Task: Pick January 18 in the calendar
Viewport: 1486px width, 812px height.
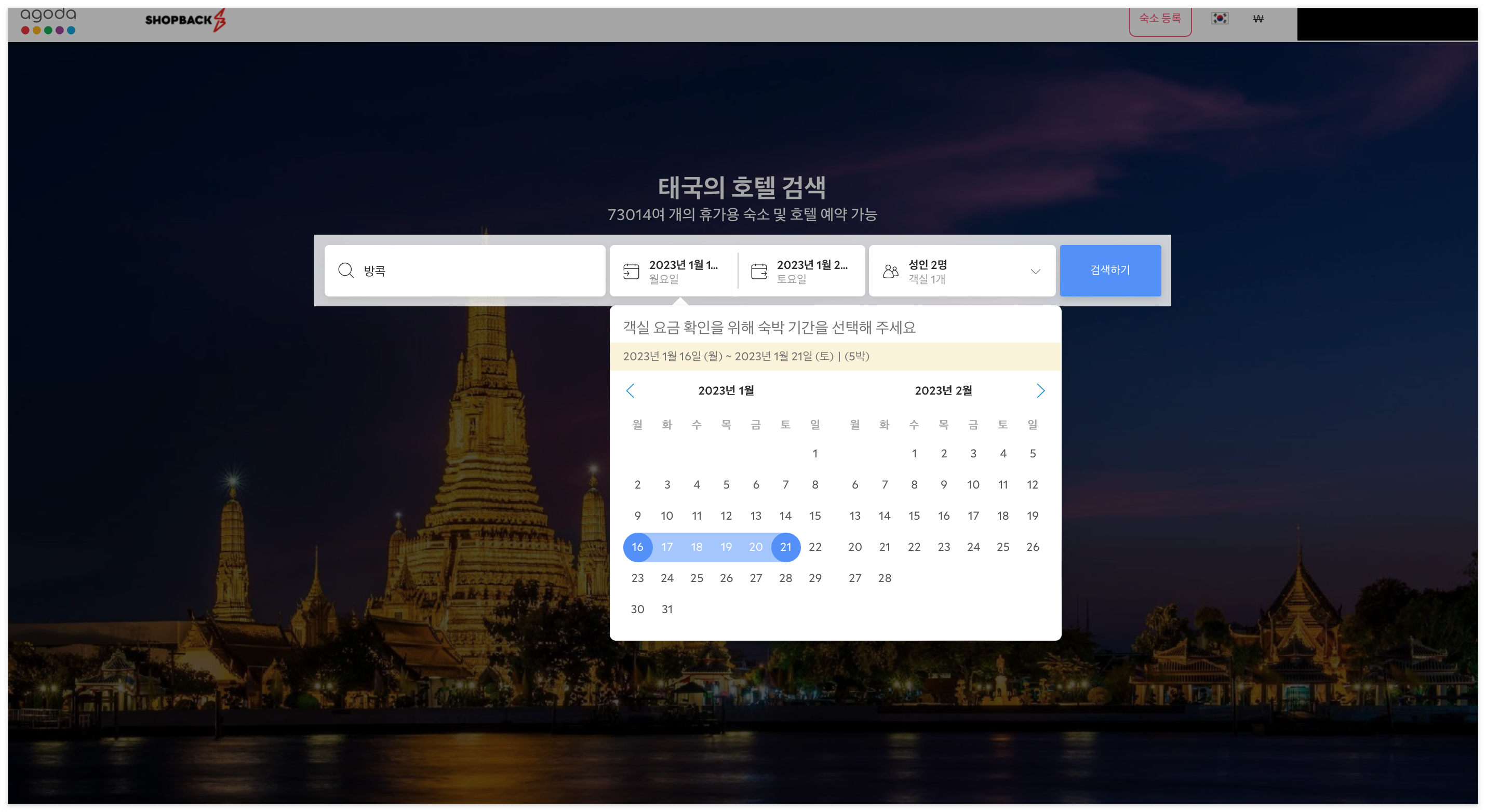Action: pos(697,547)
